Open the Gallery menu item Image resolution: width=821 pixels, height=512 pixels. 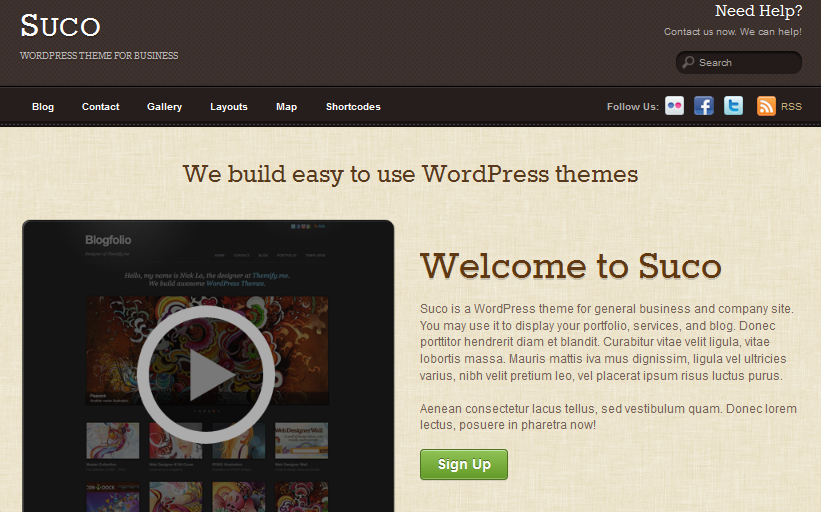(x=164, y=106)
